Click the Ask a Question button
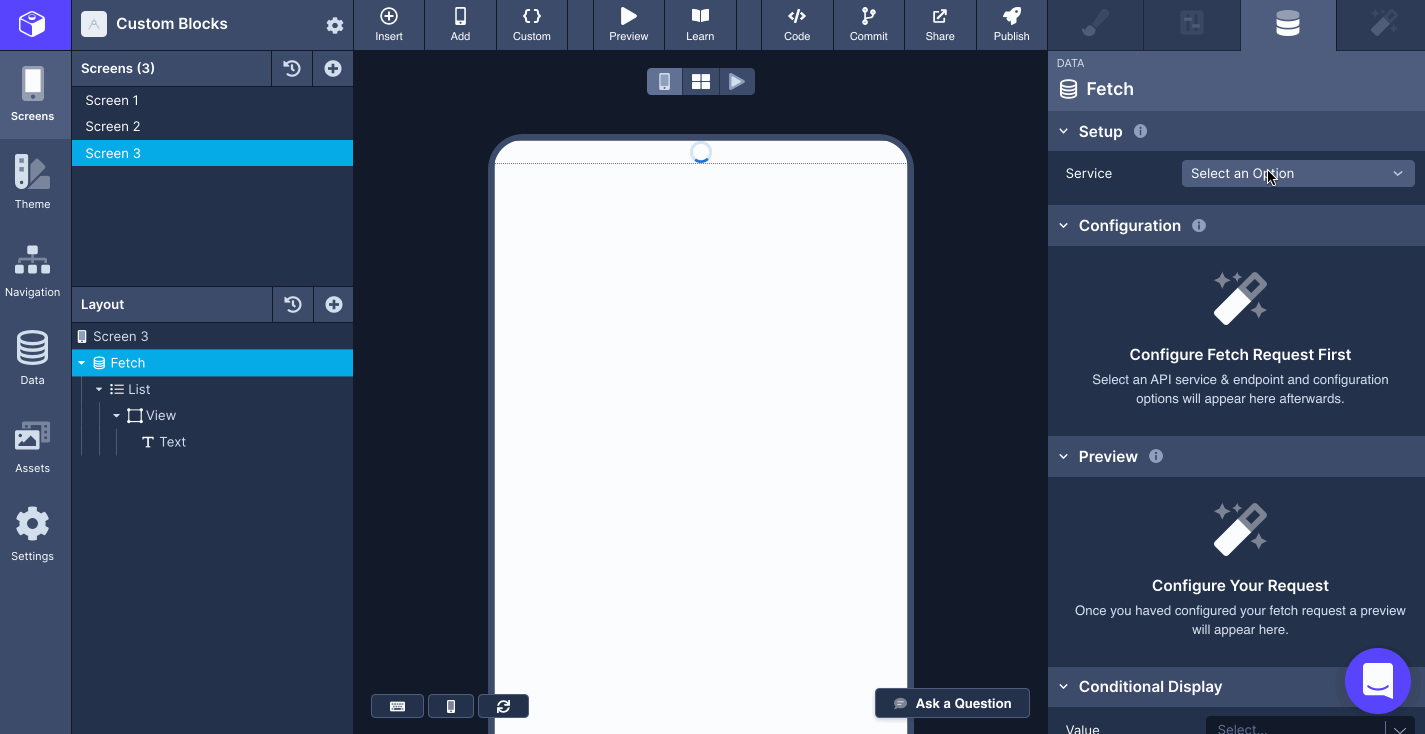The width and height of the screenshot is (1425, 734). point(952,703)
